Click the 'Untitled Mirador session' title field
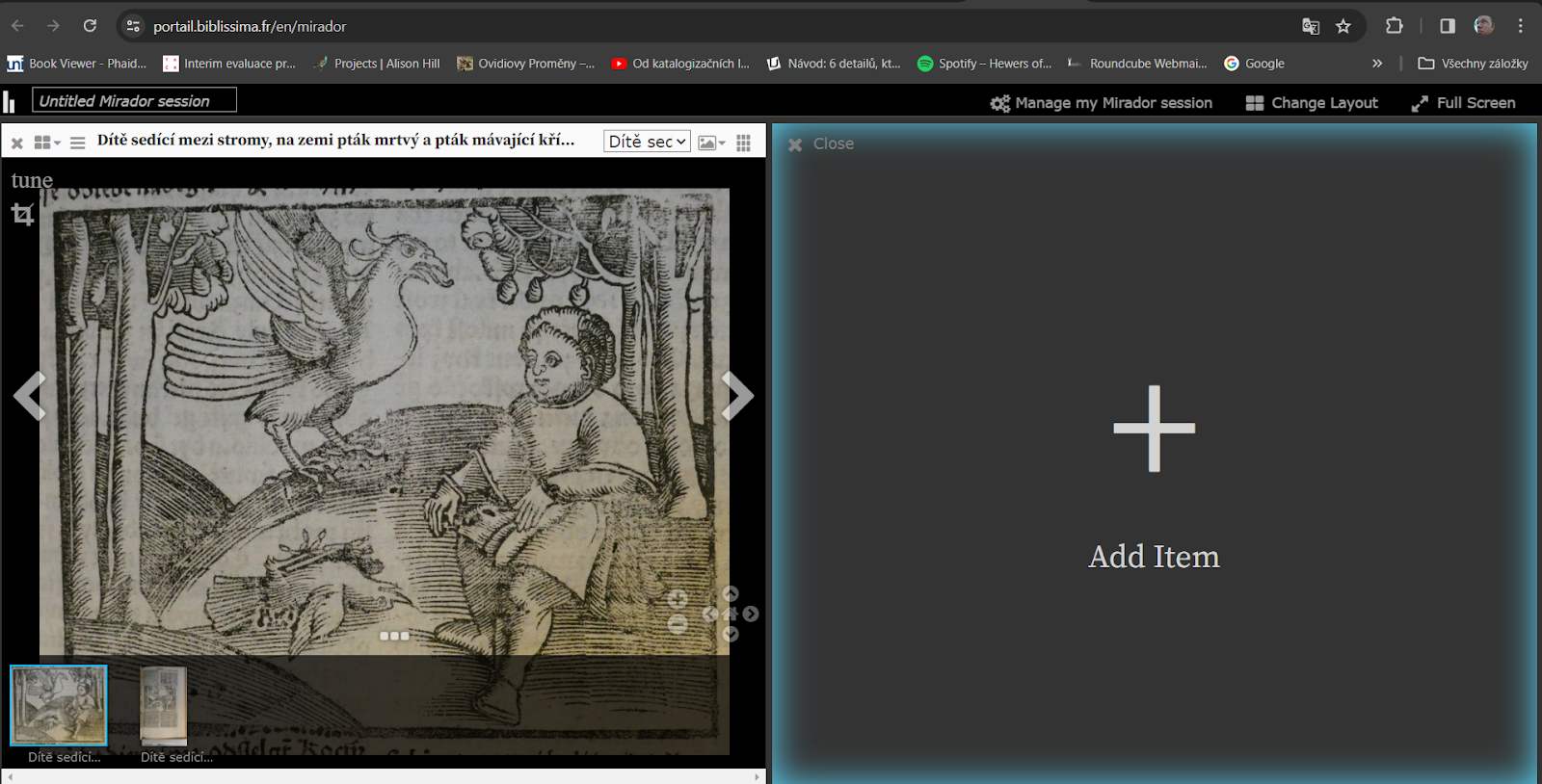The image size is (1542, 784). [x=135, y=100]
